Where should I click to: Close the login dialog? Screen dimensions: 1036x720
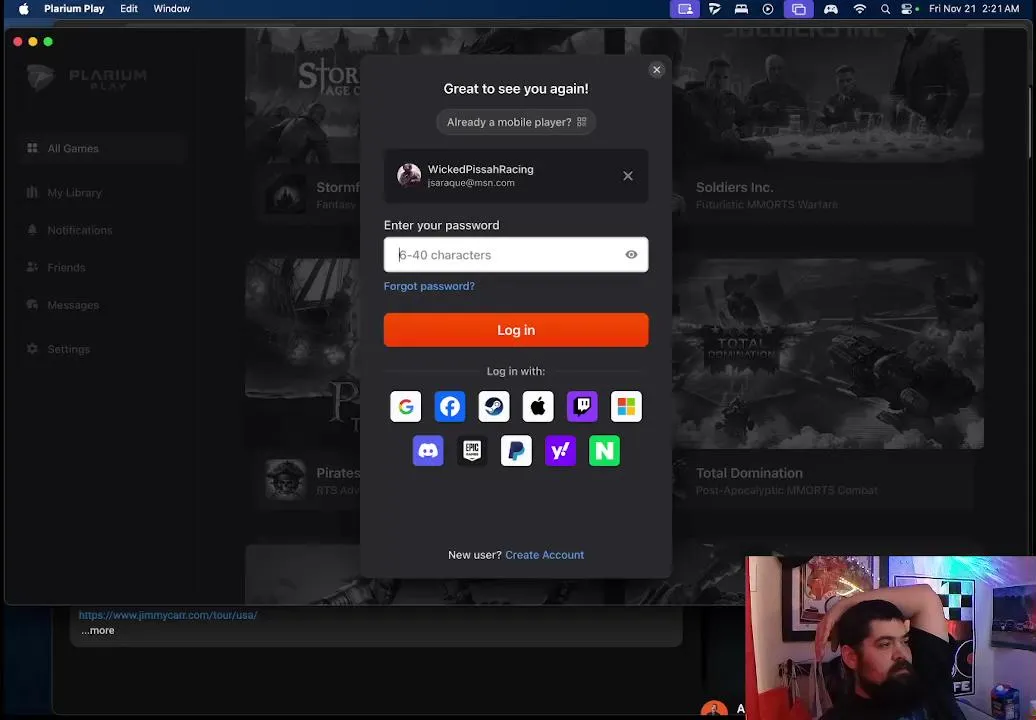(x=657, y=69)
